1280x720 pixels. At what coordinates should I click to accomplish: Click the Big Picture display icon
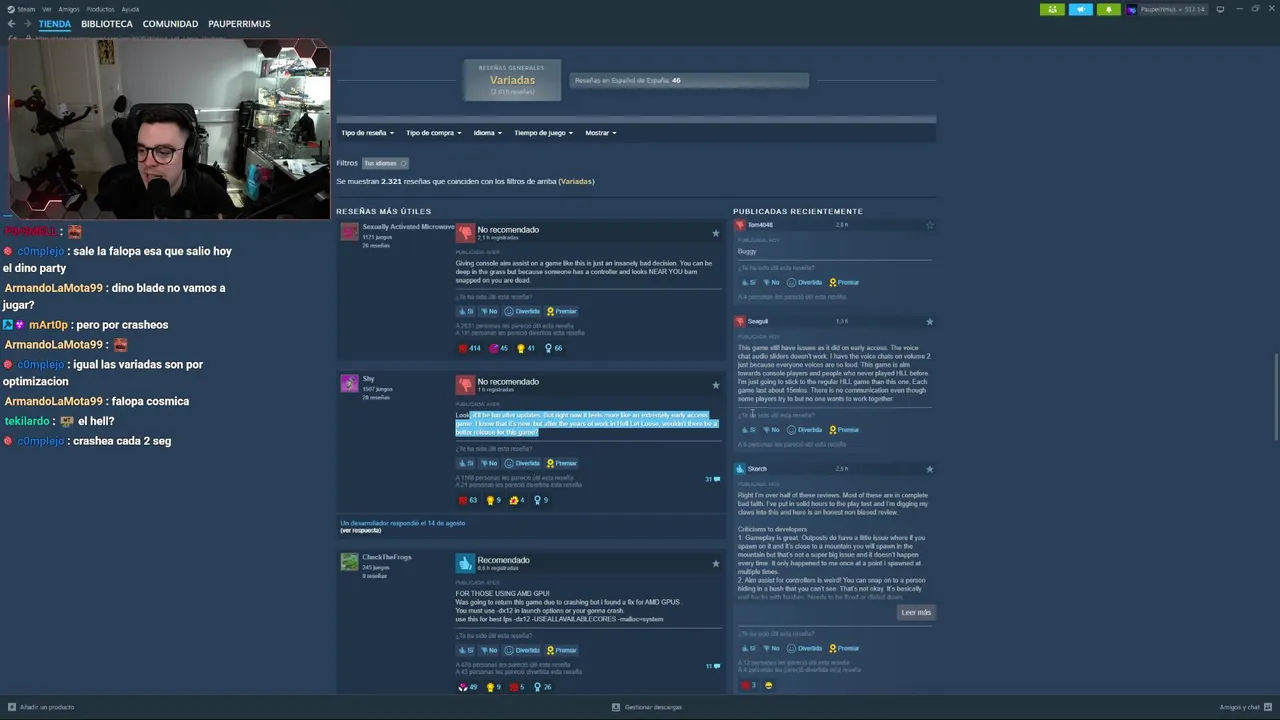[x=1220, y=9]
